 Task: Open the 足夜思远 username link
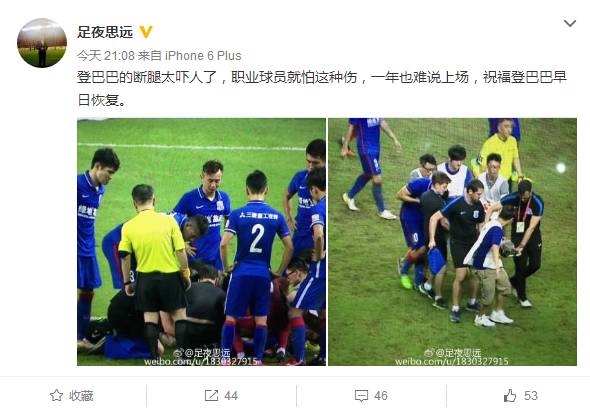pyautogui.click(x=105, y=32)
